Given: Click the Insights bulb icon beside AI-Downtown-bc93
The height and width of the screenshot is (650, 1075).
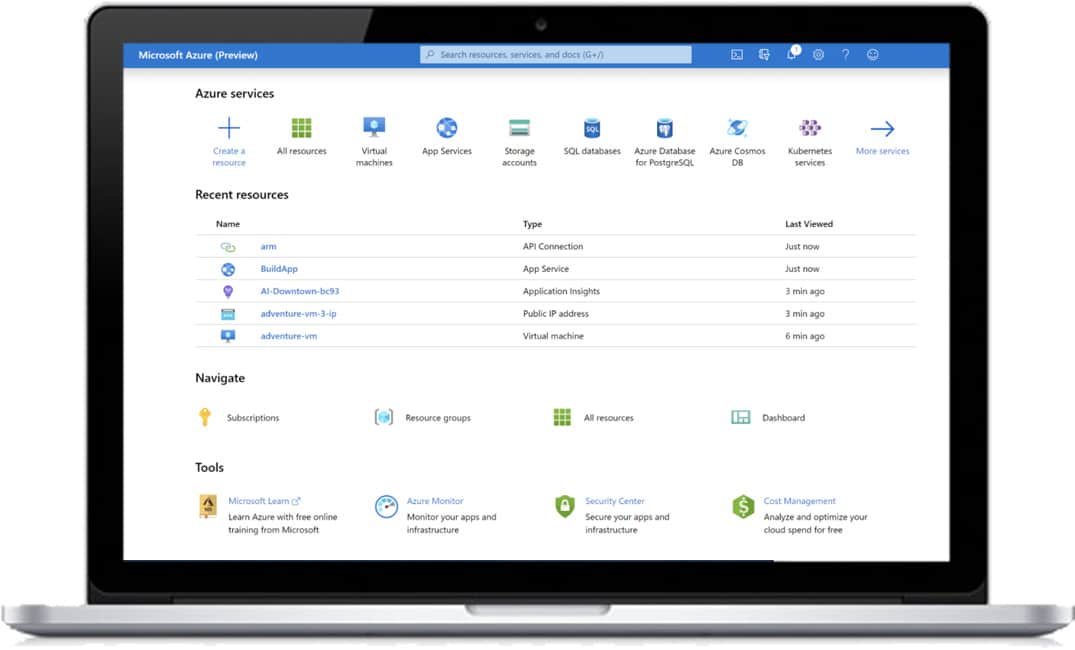Looking at the screenshot, I should (228, 291).
